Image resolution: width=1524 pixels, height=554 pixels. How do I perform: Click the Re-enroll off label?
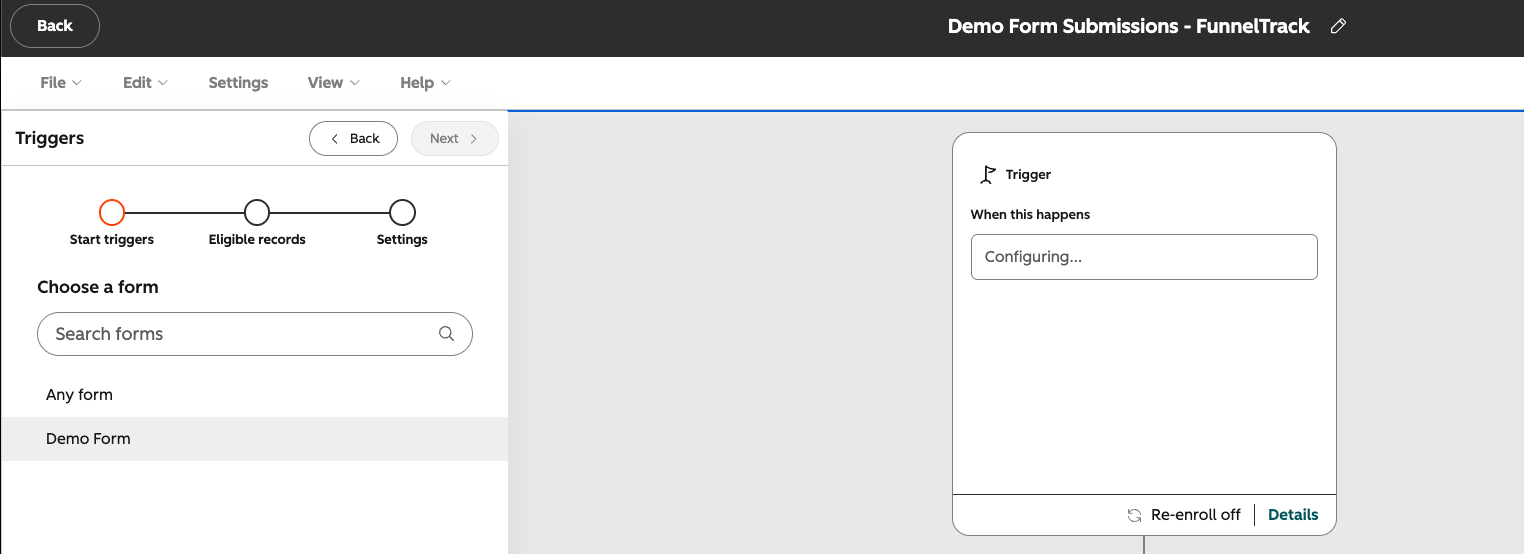tap(1196, 515)
